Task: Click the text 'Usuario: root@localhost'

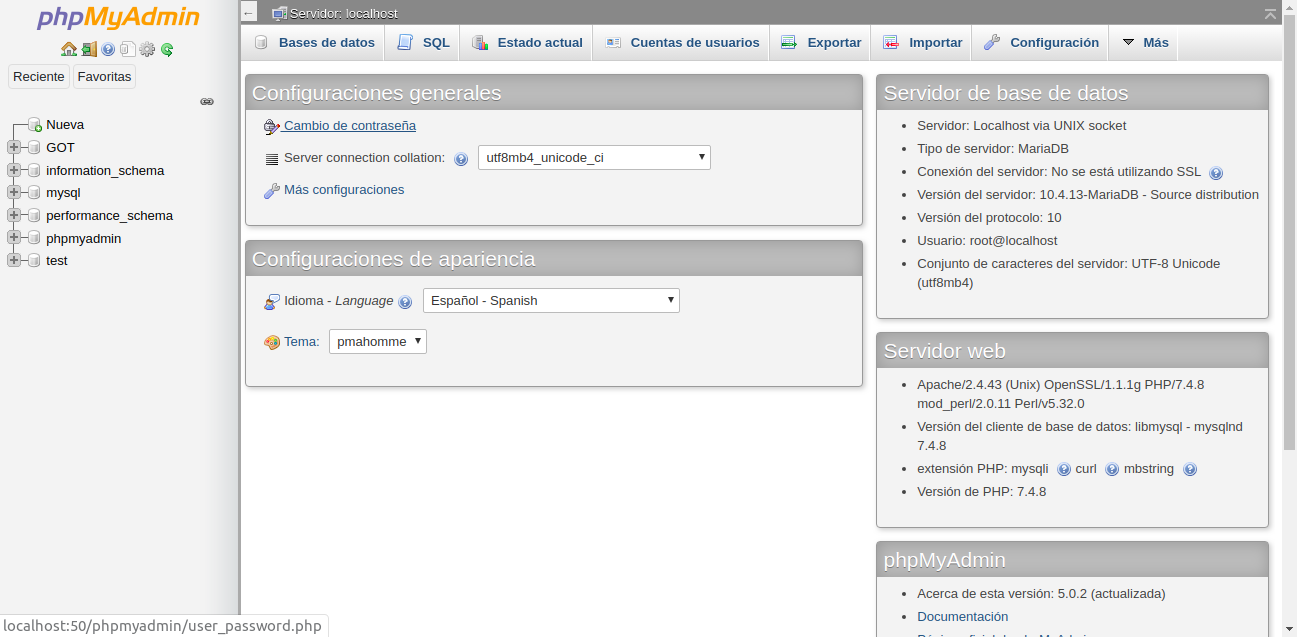Action: [987, 240]
